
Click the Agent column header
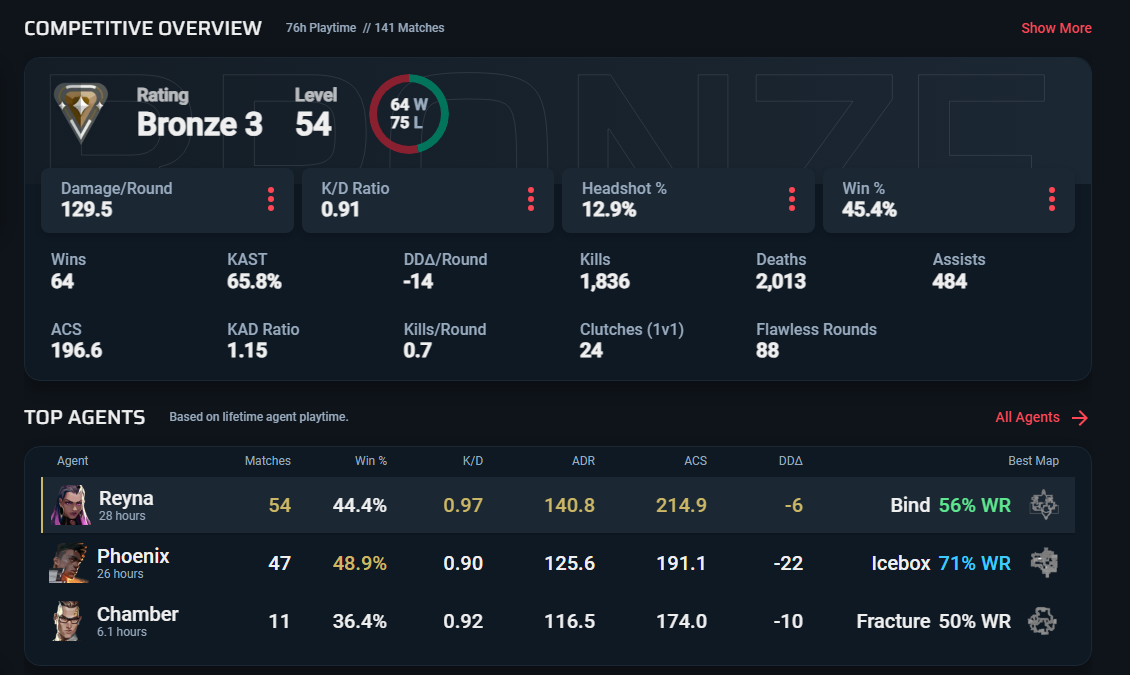73,461
